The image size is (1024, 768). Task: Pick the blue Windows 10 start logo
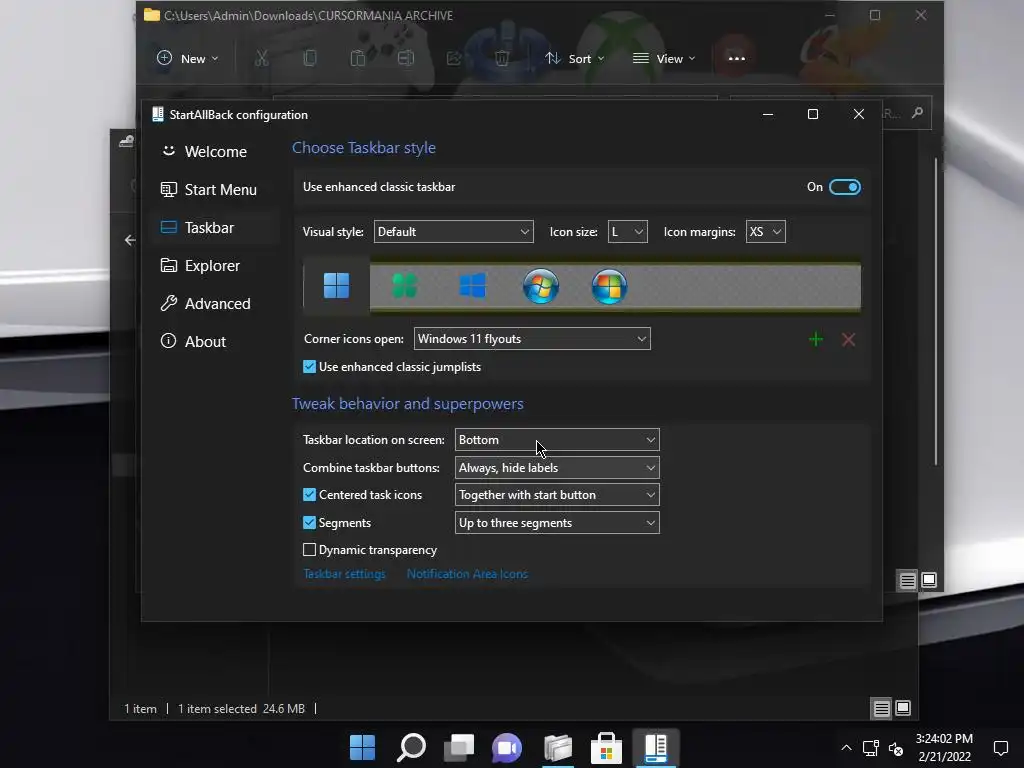(473, 286)
